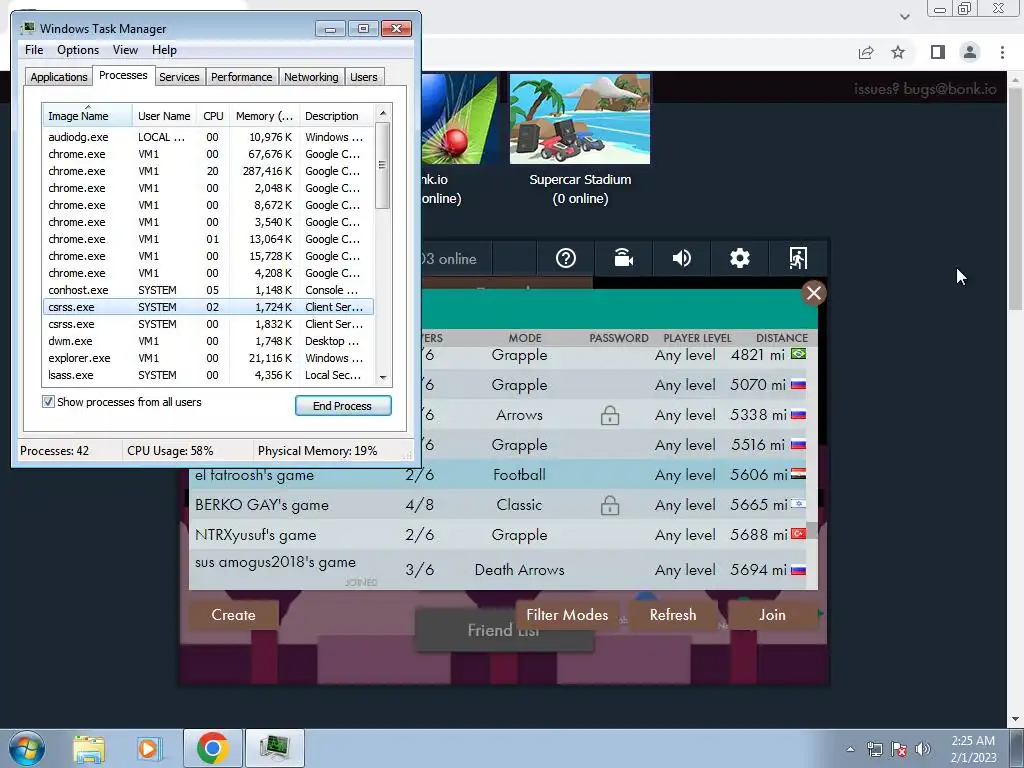Viewport: 1024px width, 768px height.
Task: Switch to the Users tab
Action: click(363, 76)
